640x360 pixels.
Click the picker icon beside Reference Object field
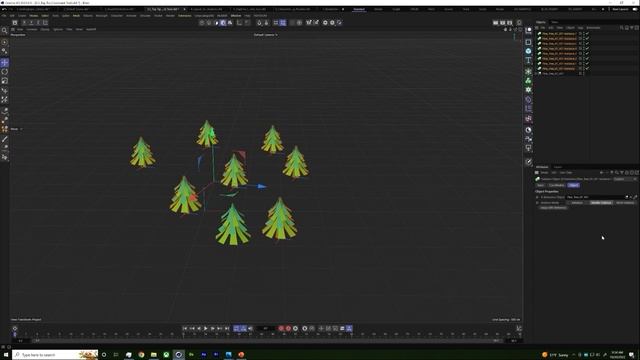(x=635, y=197)
